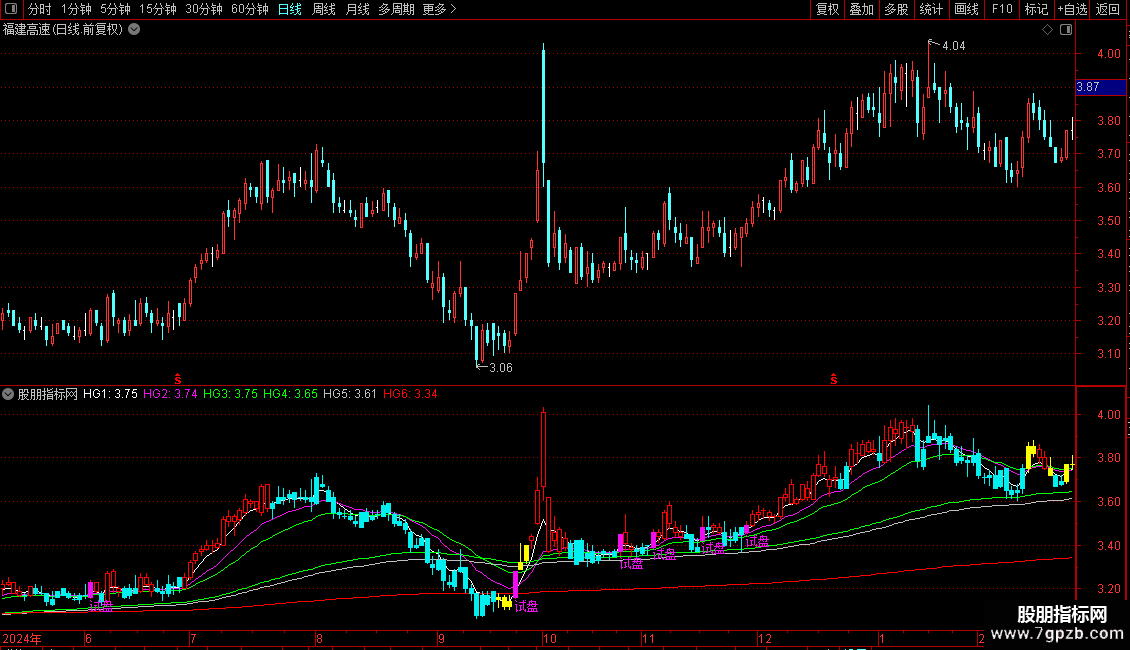Screen dimensions: 1130x650
Task: Click the 4.04 high price annotation
Action: pyautogui.click(x=953, y=46)
